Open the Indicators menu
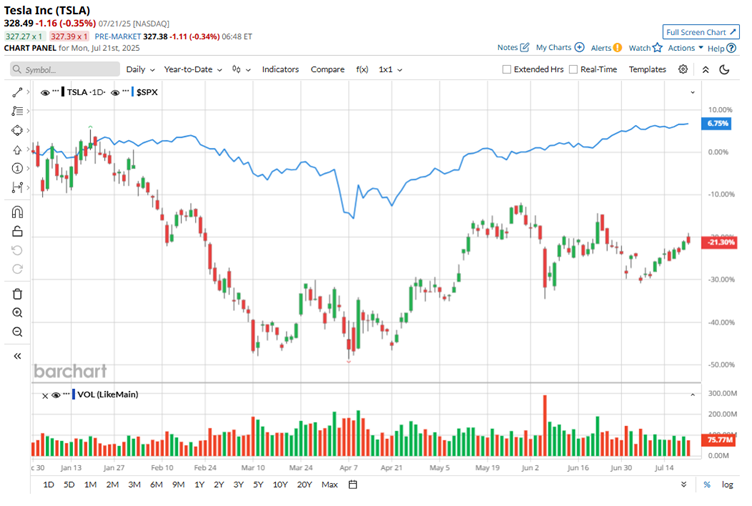752x506 pixels. tap(280, 70)
